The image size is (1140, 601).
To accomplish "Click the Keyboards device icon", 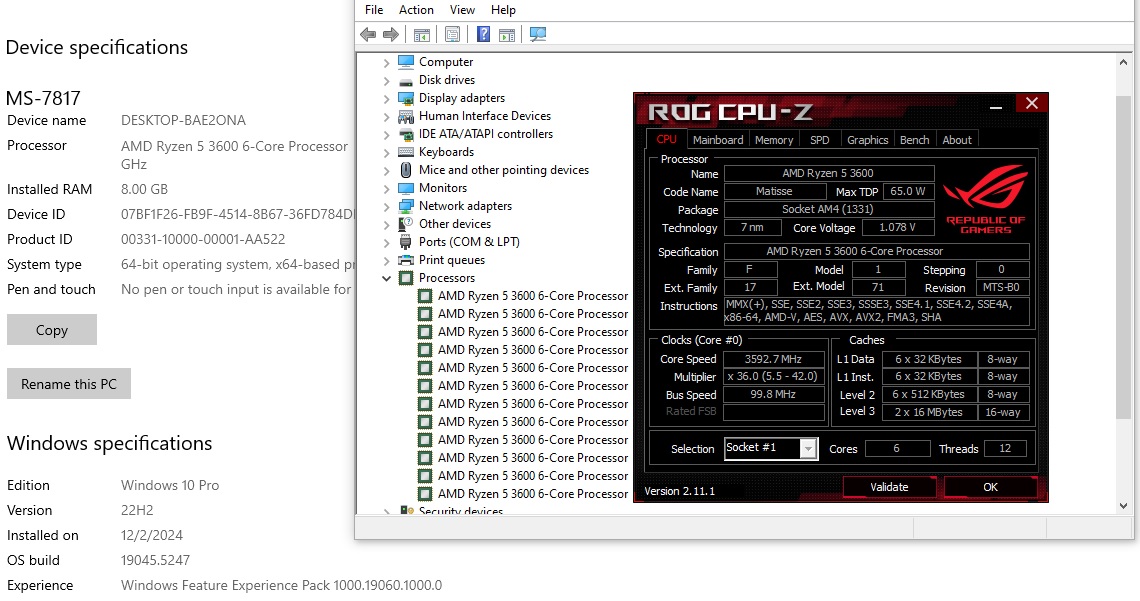I will click(406, 152).
